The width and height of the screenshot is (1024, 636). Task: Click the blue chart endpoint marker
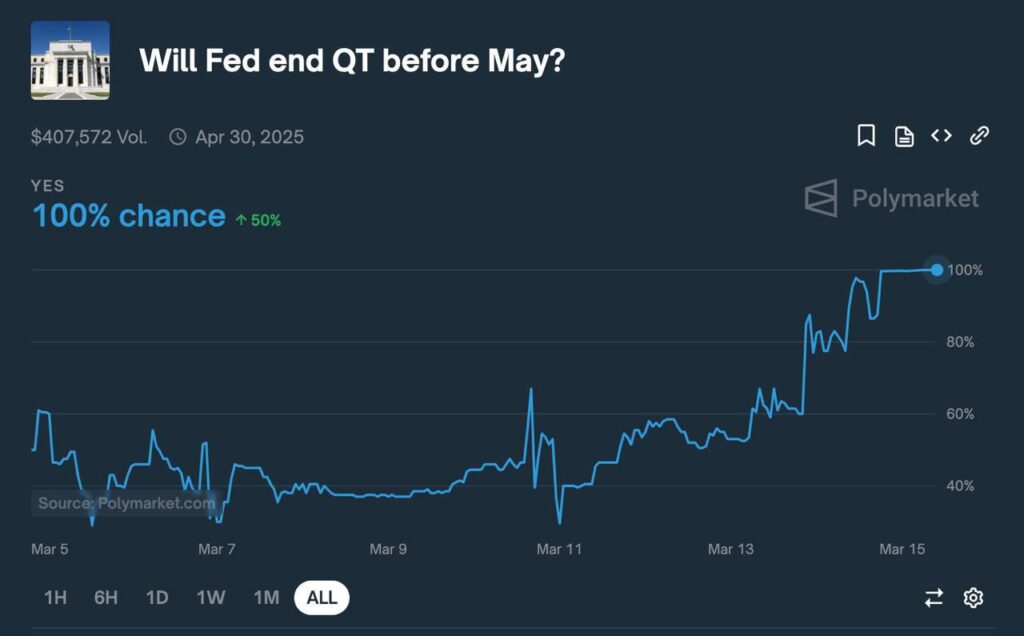click(x=936, y=269)
